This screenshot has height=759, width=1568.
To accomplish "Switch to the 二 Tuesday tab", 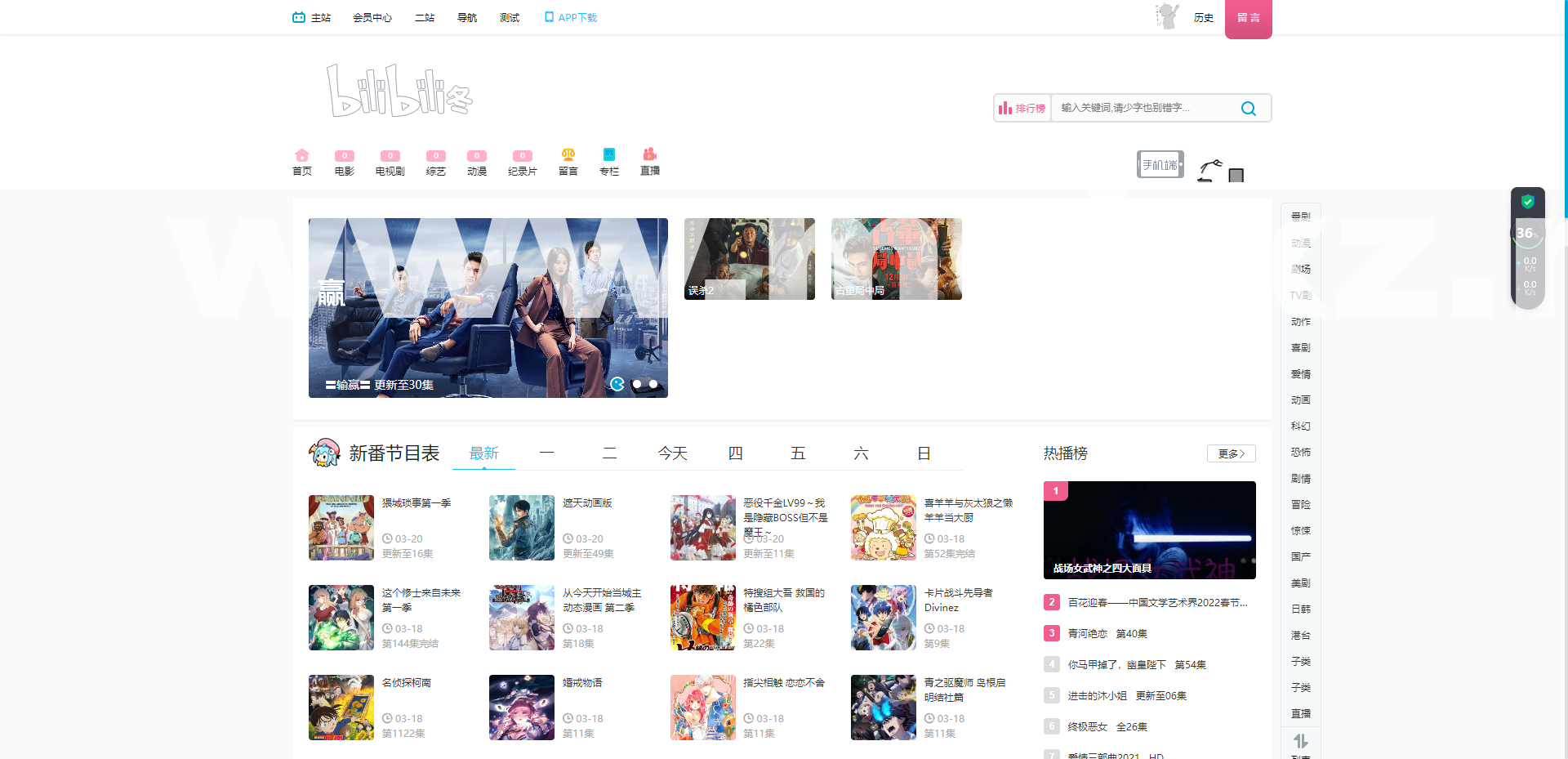I will click(610, 453).
